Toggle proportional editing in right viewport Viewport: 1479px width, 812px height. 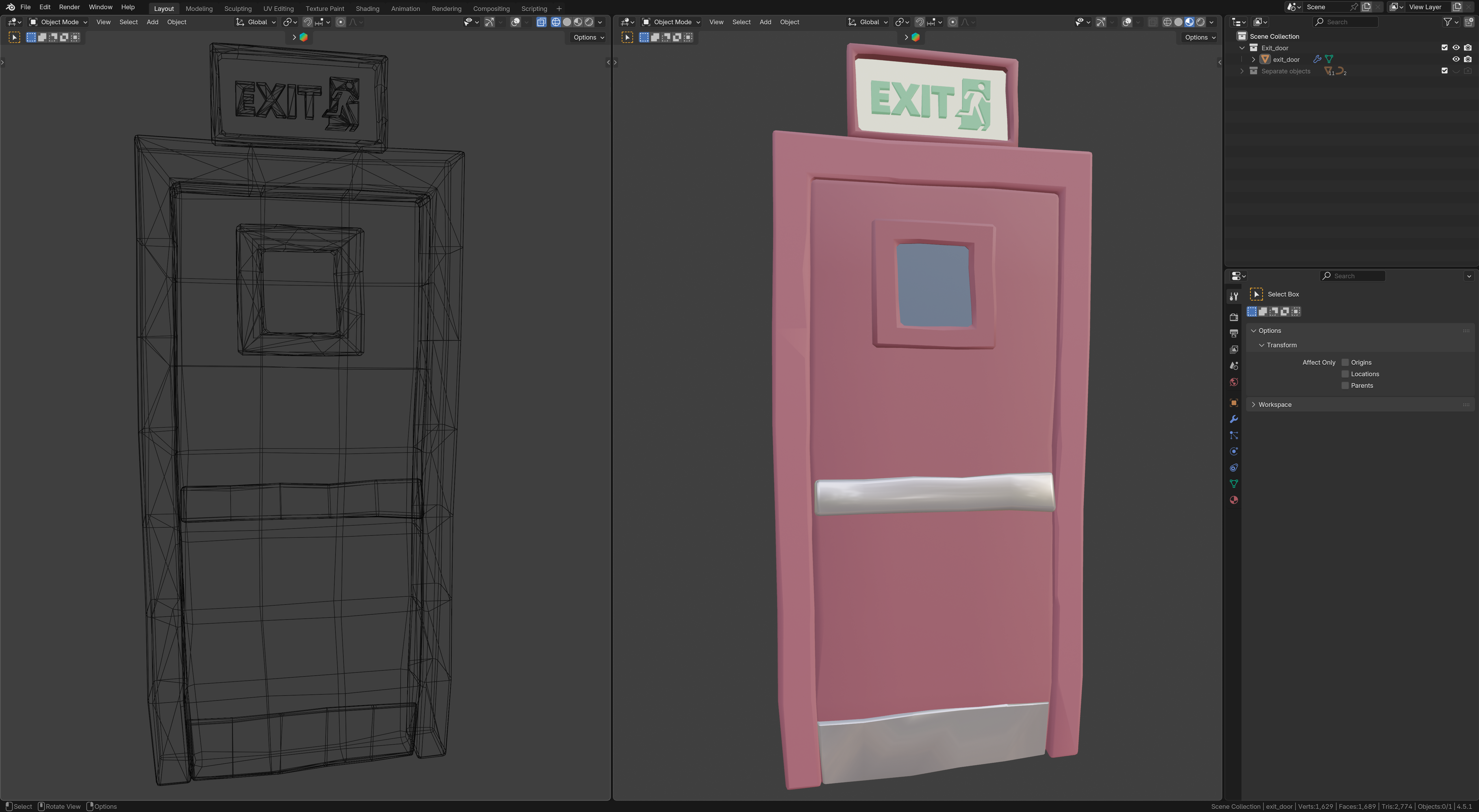tap(952, 22)
